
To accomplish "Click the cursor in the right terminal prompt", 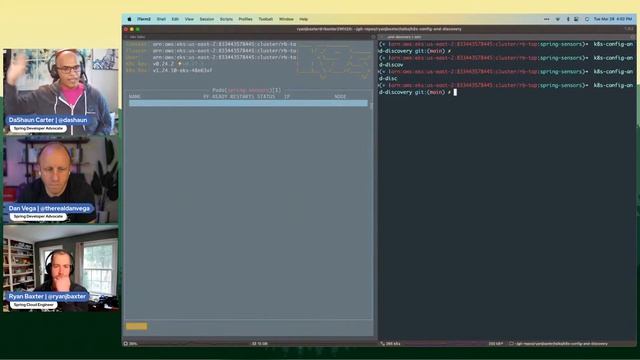I will pos(455,92).
